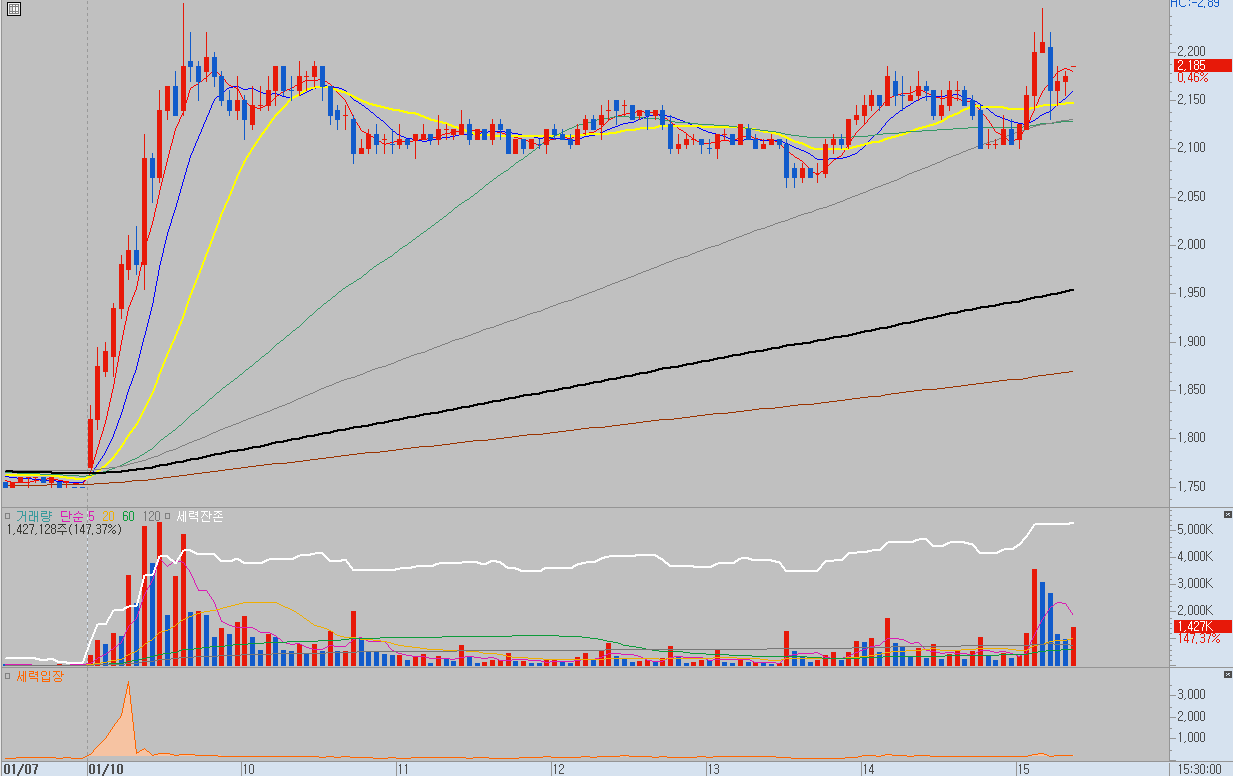
Task: Toggle the checkbox beside 거래량 label
Action: coord(7,516)
